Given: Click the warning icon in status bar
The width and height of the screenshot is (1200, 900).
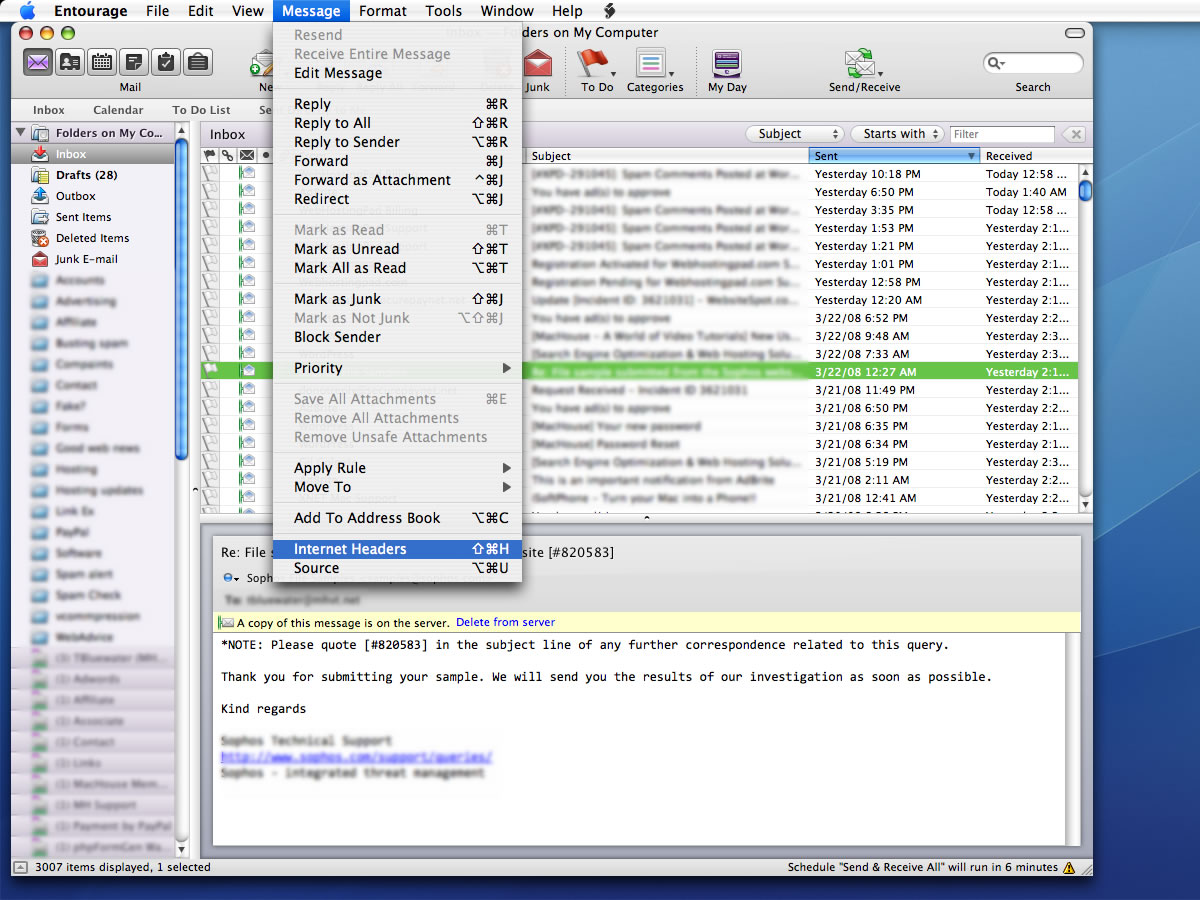Looking at the screenshot, I should coord(1069,868).
